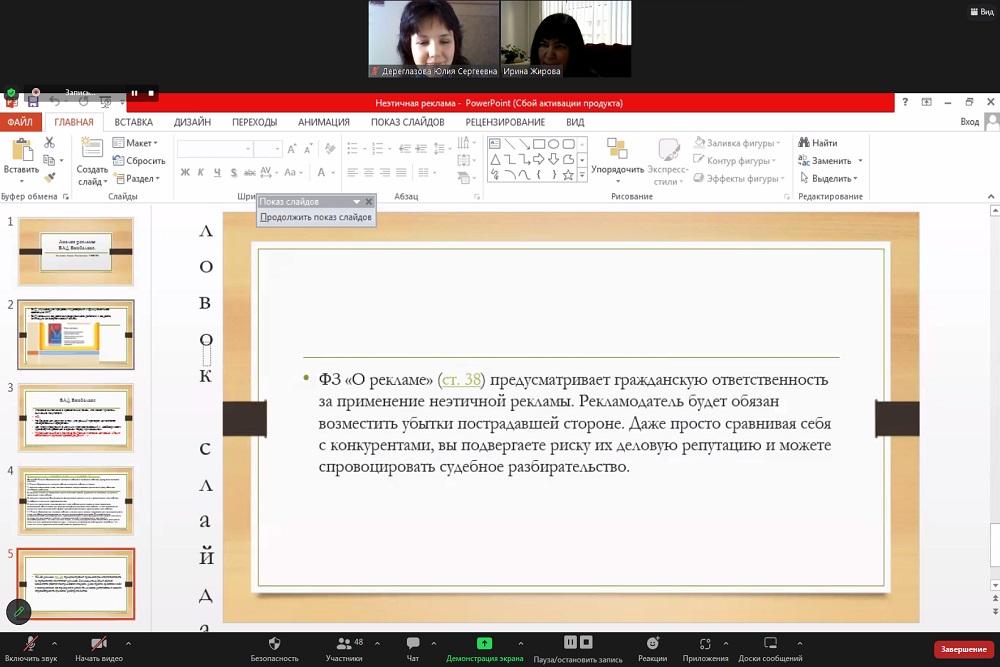
Task: Open the ПОКАЗ СЛАЙДОВ ribbon tab
Action: point(407,122)
